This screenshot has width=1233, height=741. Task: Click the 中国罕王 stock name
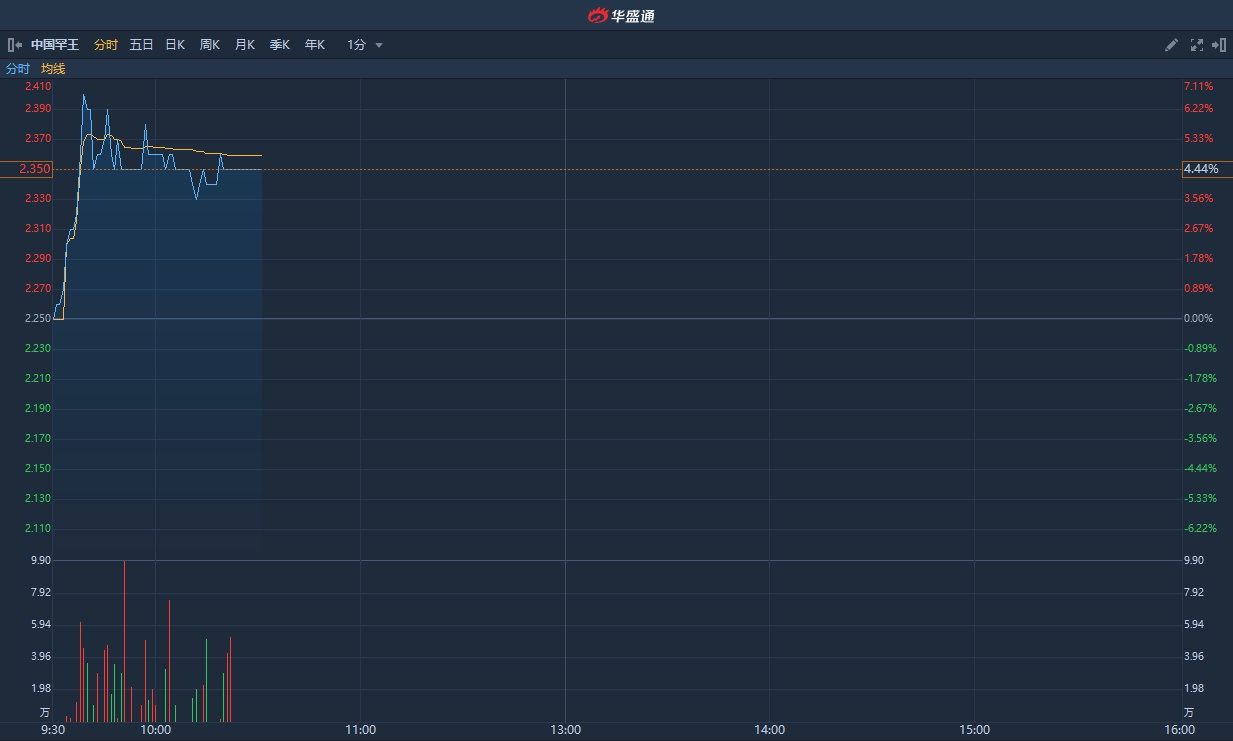coord(55,45)
